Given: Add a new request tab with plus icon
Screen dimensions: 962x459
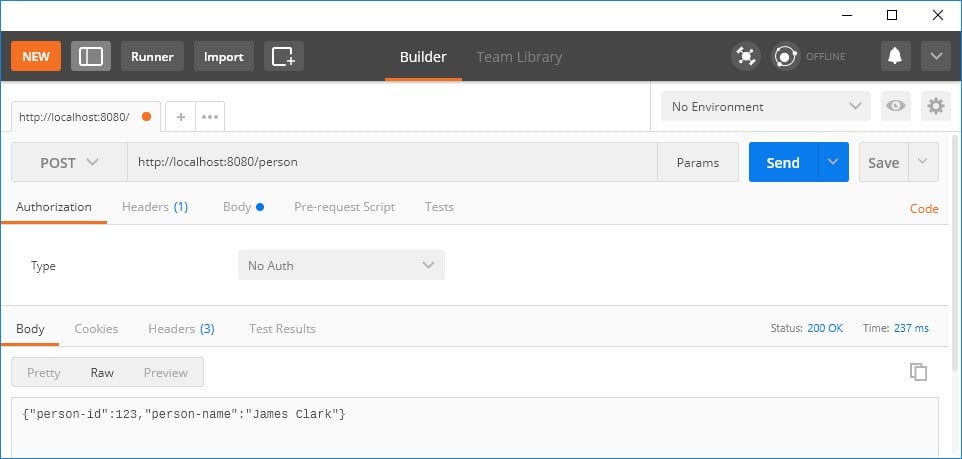Looking at the screenshot, I should [x=180, y=117].
